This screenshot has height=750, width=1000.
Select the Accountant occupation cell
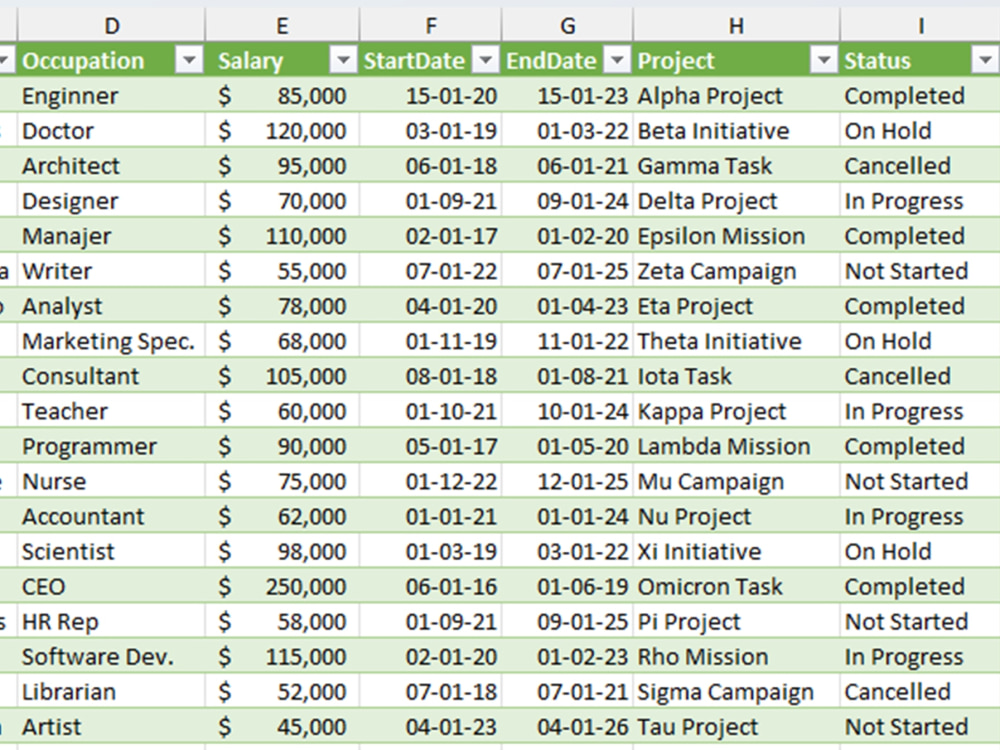[112, 517]
